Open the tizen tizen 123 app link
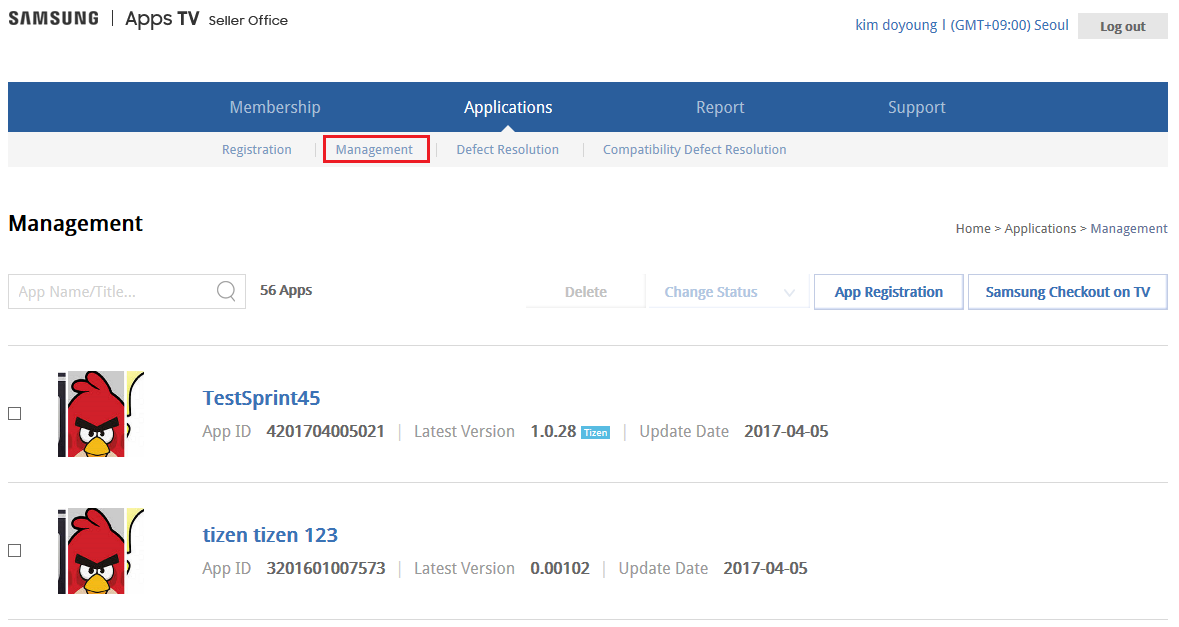Image resolution: width=1179 pixels, height=627 pixels. pos(270,535)
